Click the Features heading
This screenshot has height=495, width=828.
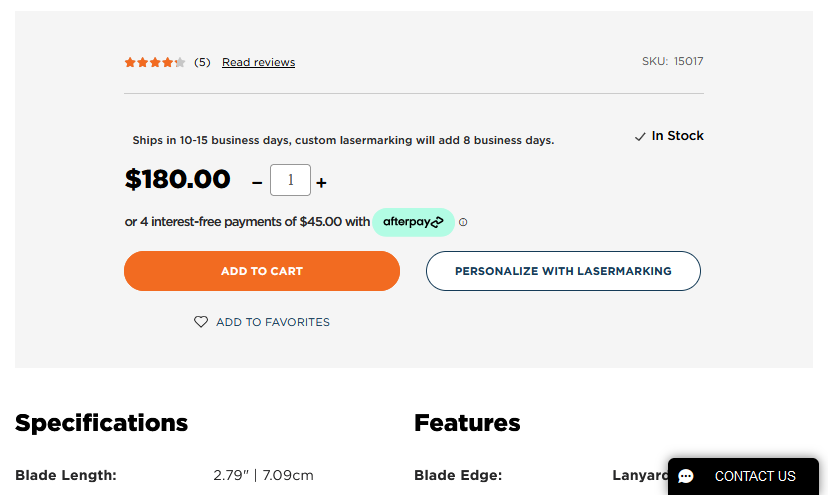467,423
